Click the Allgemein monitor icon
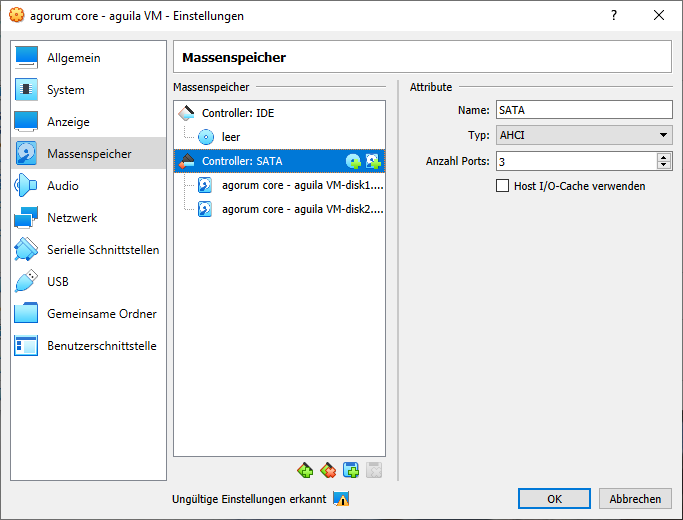The image size is (683, 520). (x=26, y=57)
